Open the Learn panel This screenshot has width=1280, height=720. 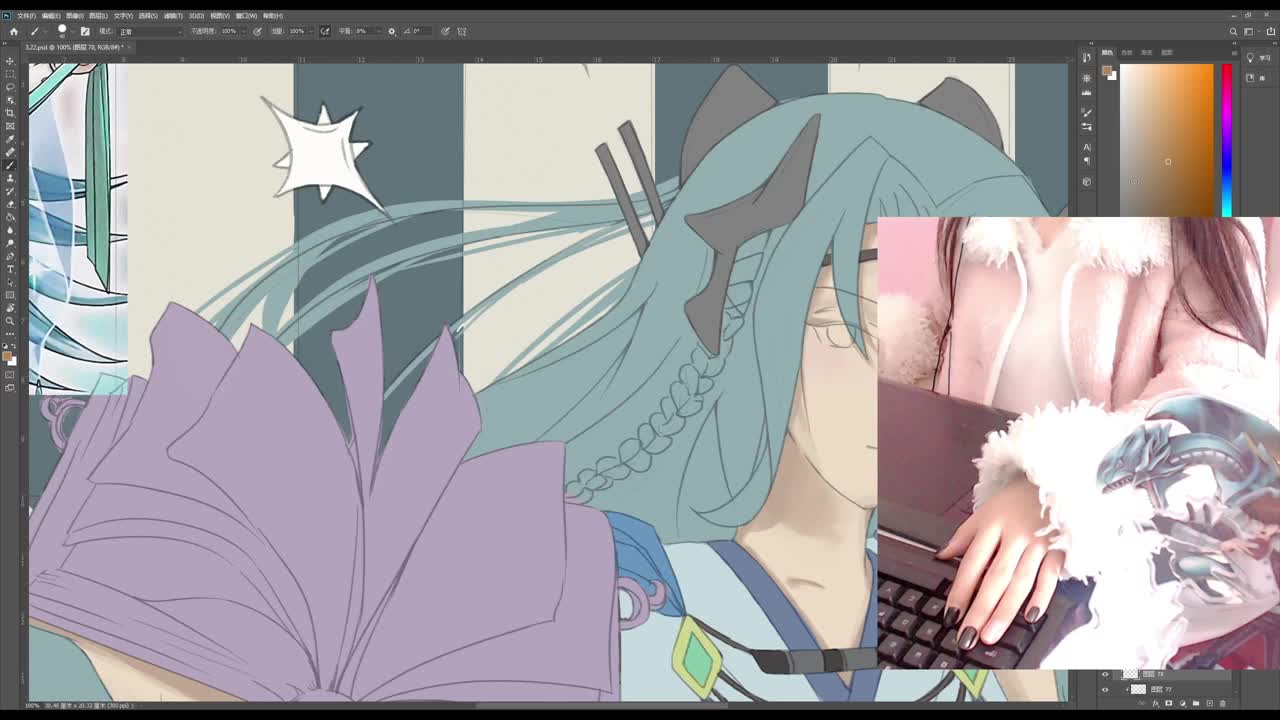(x=1260, y=58)
